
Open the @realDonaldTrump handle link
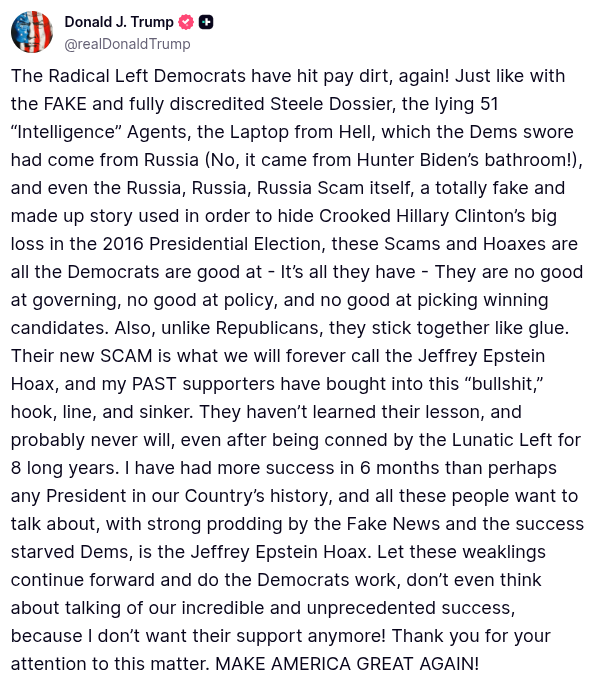pyautogui.click(x=127, y=44)
